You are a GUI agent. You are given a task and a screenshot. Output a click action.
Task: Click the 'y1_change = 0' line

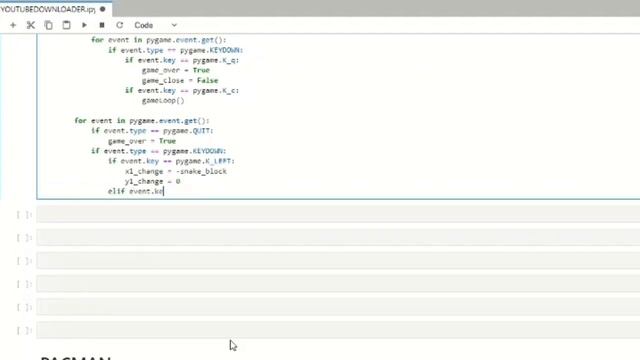(153, 181)
